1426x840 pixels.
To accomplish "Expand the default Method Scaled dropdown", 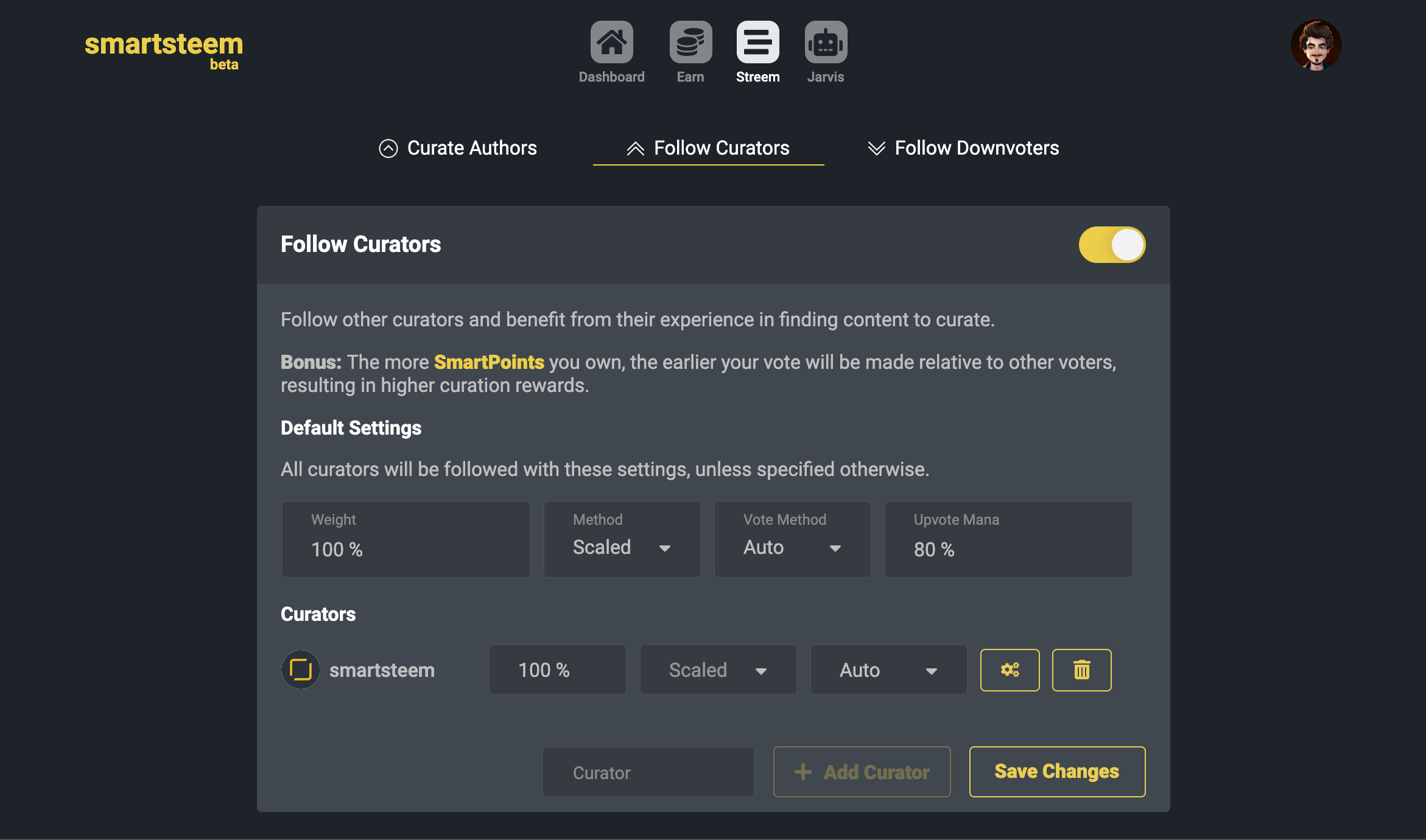I will click(622, 539).
